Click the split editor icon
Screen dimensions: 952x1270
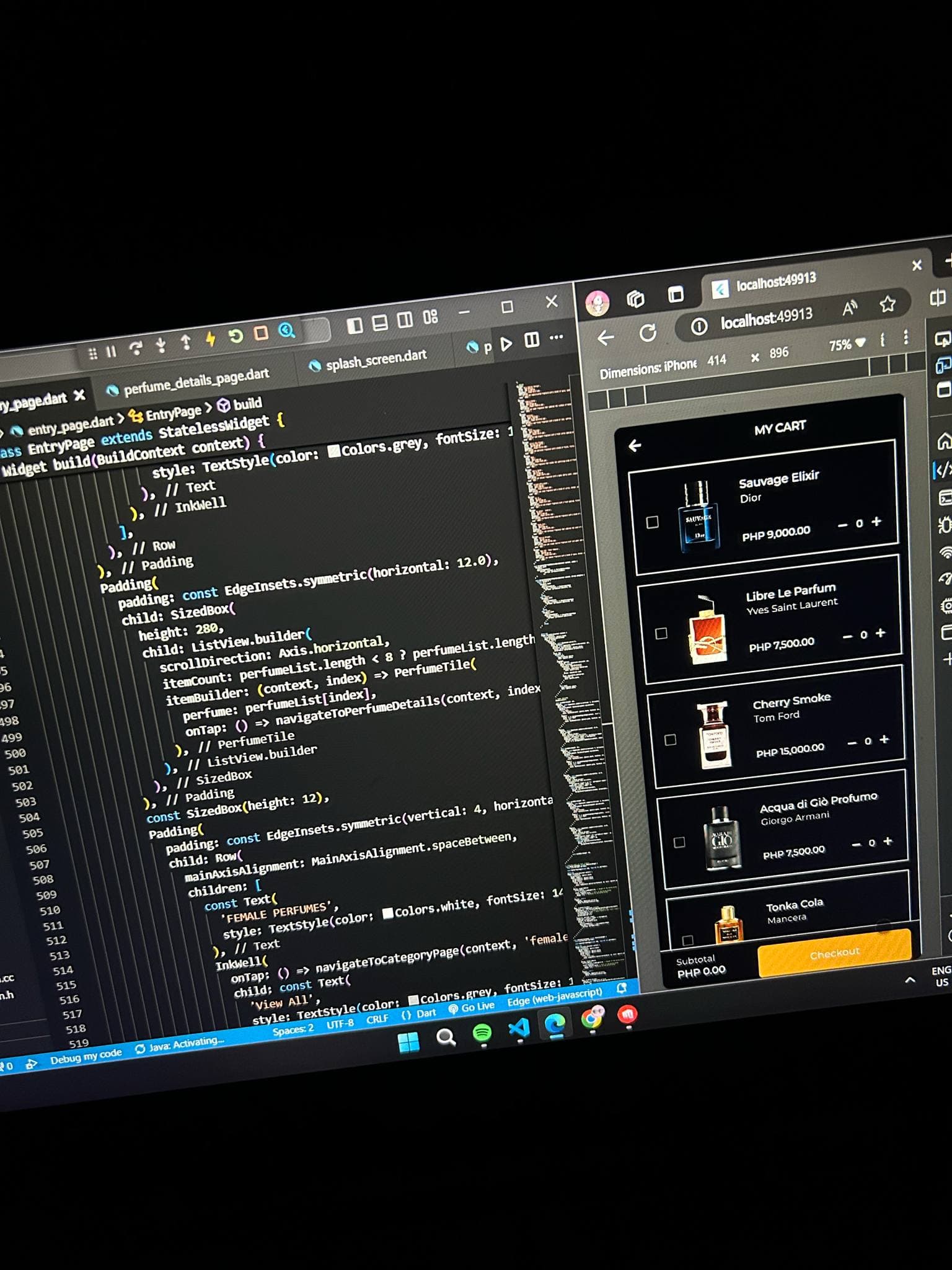click(531, 340)
